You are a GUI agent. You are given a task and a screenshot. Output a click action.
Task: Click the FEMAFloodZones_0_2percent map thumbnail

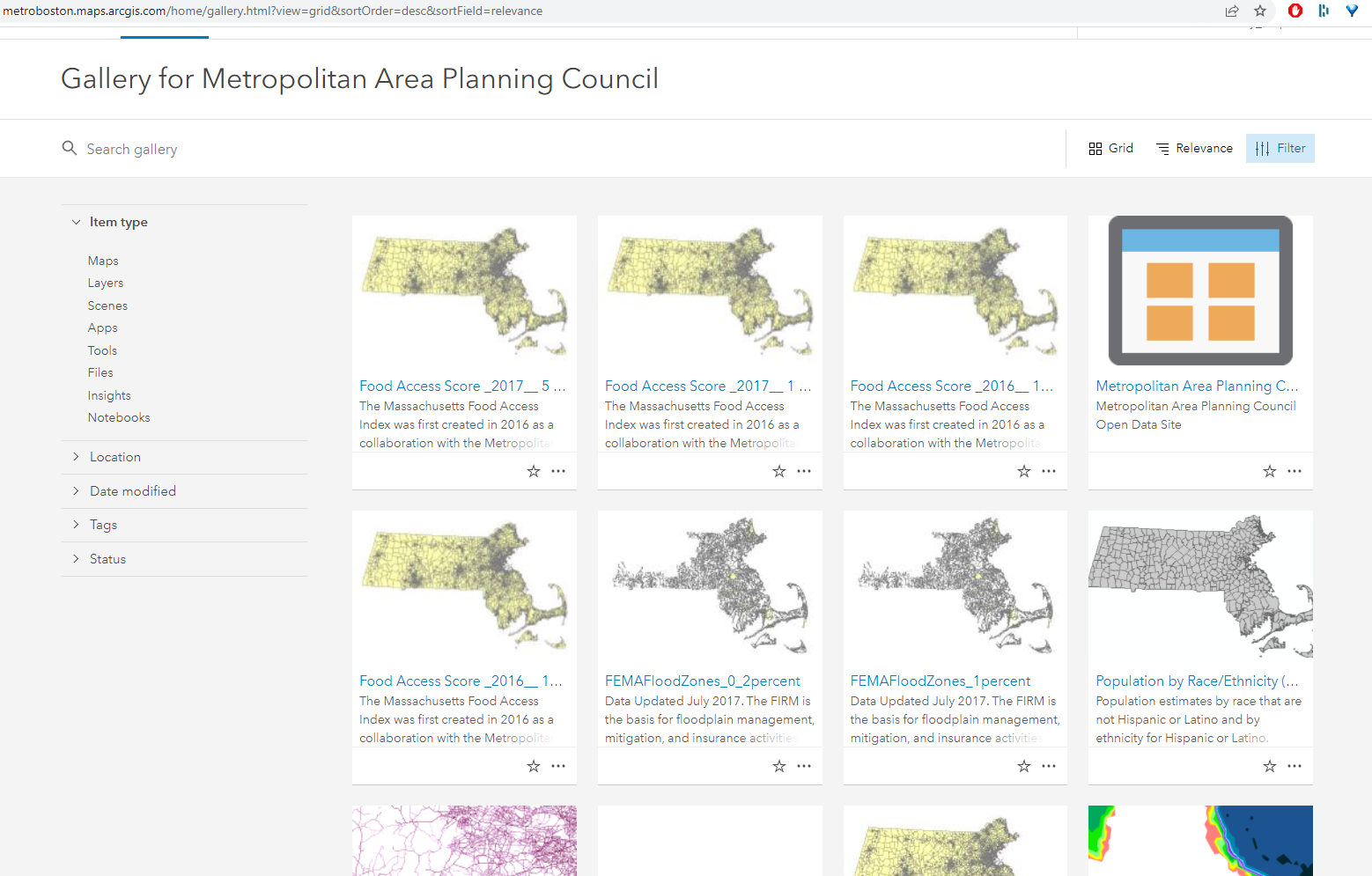pyautogui.click(x=710, y=585)
